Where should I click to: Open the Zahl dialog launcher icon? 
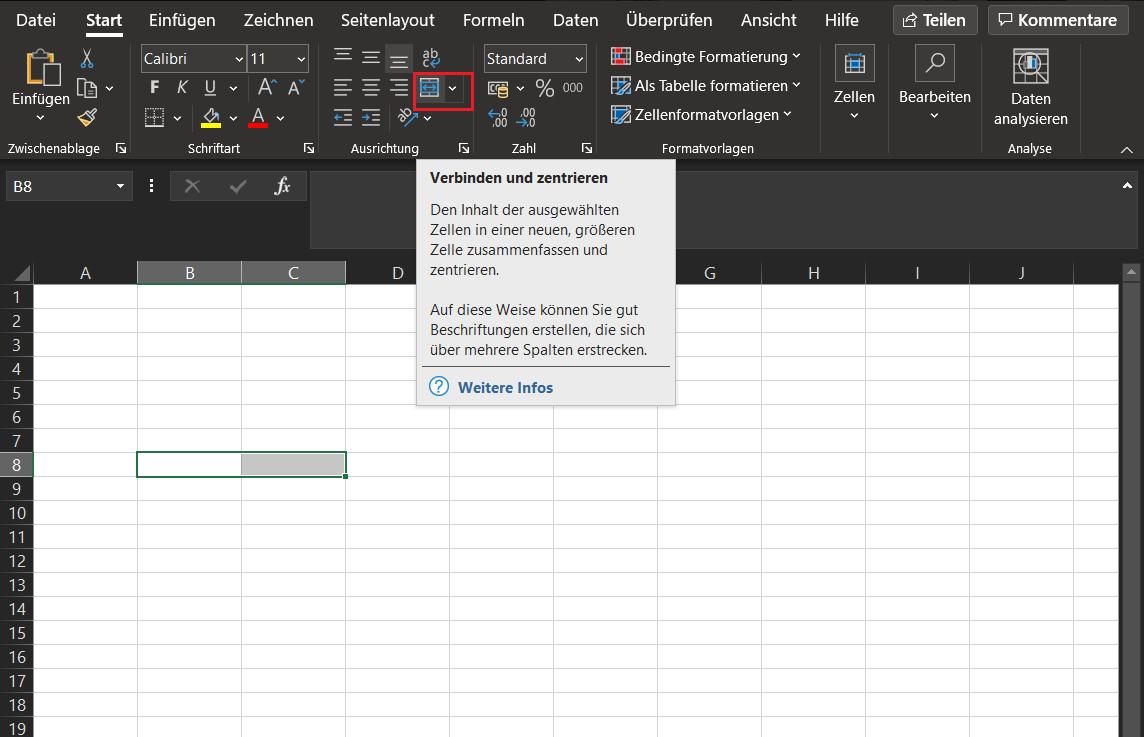click(587, 148)
